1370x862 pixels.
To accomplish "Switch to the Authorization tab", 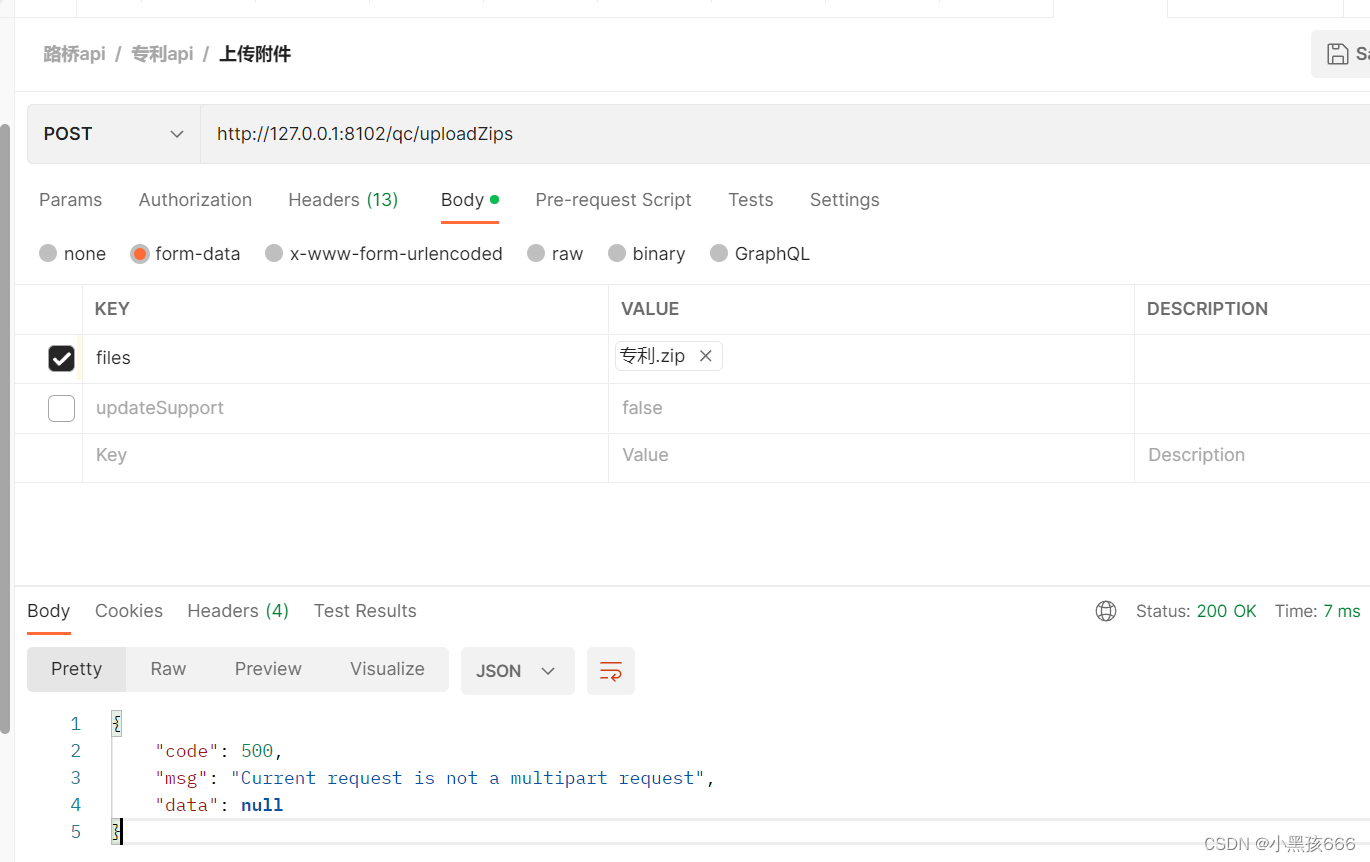I will (195, 200).
